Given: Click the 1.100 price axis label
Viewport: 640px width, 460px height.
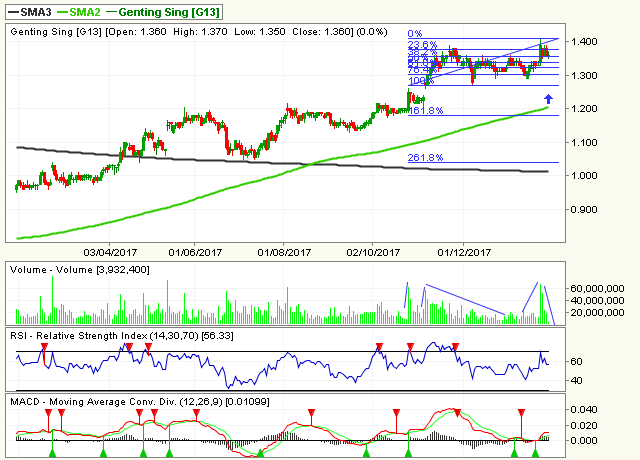Looking at the screenshot, I should tap(584, 143).
